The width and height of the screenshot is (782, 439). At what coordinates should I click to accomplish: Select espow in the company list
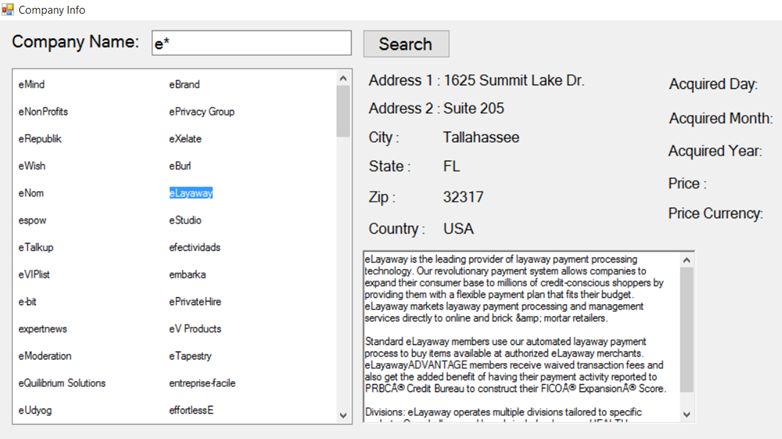point(32,220)
